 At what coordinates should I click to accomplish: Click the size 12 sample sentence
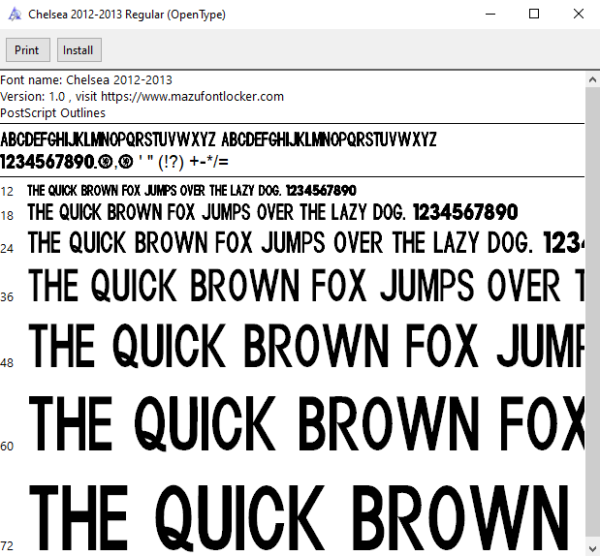(x=192, y=190)
